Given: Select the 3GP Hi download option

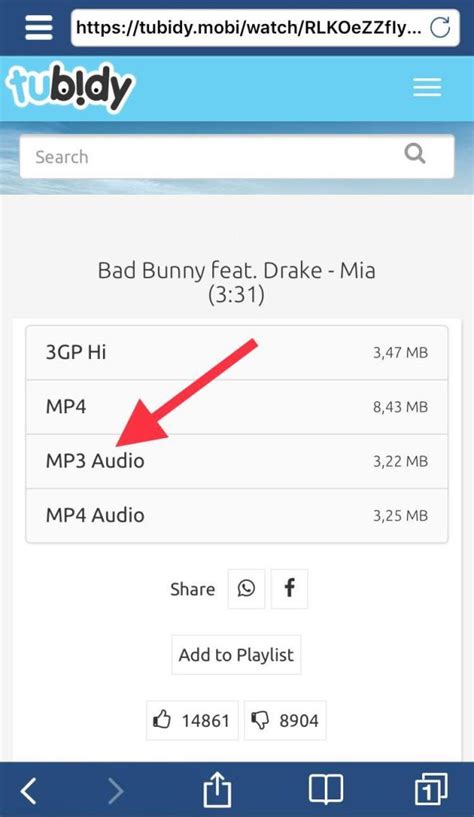Looking at the screenshot, I should click(237, 353).
